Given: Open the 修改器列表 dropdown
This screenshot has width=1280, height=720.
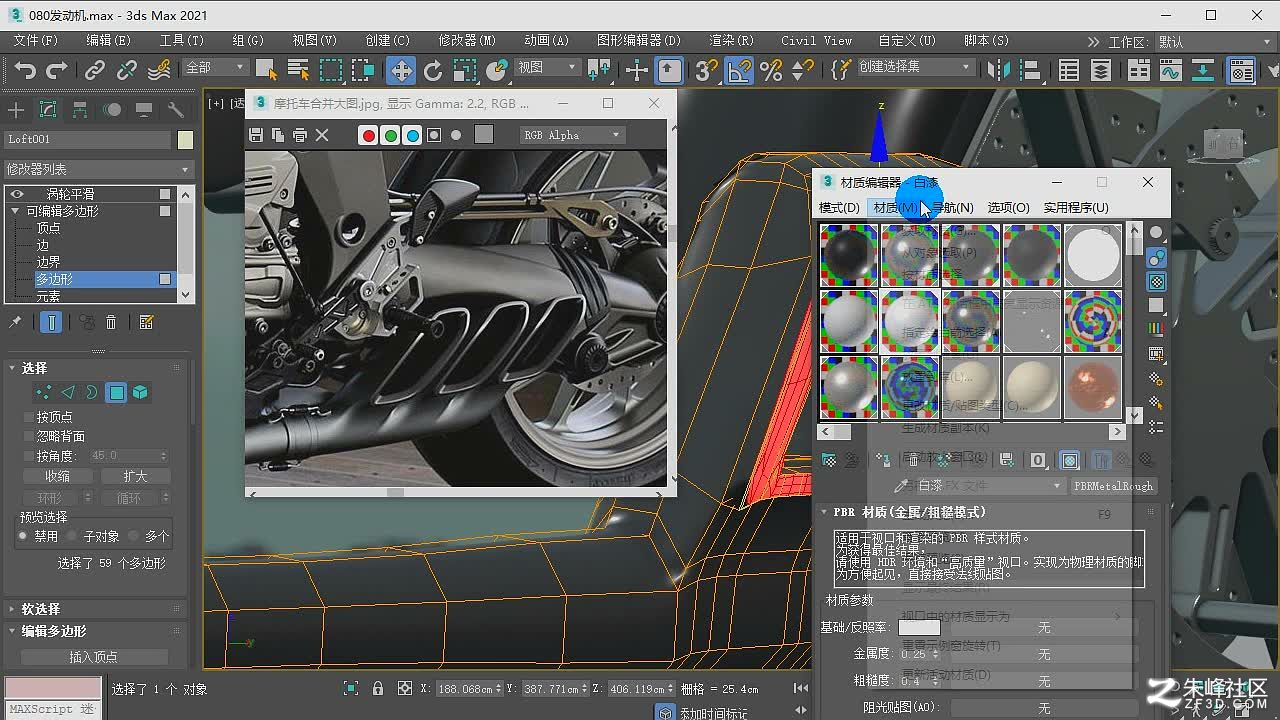Looking at the screenshot, I should (x=97, y=169).
